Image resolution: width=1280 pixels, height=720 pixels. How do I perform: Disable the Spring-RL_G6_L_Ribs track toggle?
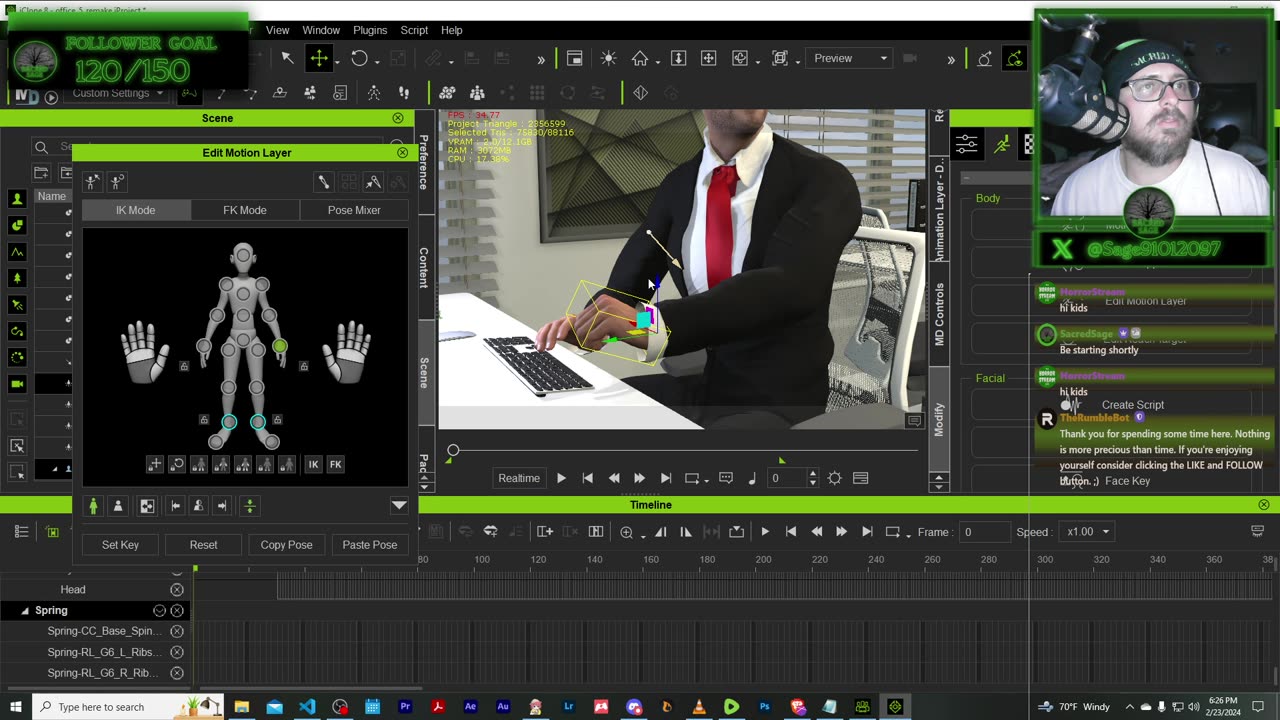click(177, 652)
